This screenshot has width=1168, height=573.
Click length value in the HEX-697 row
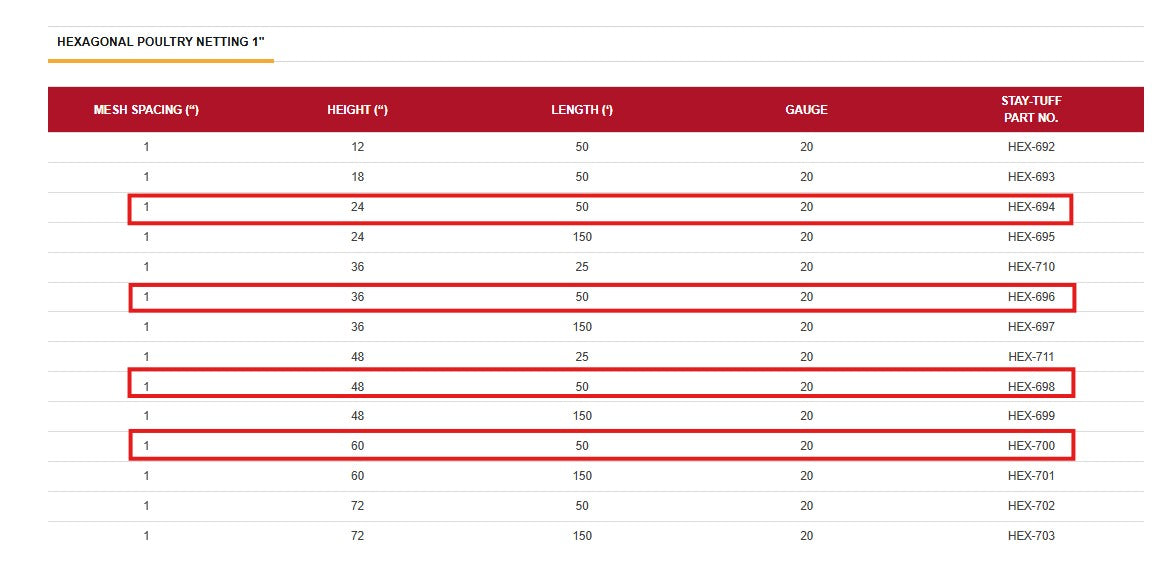point(582,327)
